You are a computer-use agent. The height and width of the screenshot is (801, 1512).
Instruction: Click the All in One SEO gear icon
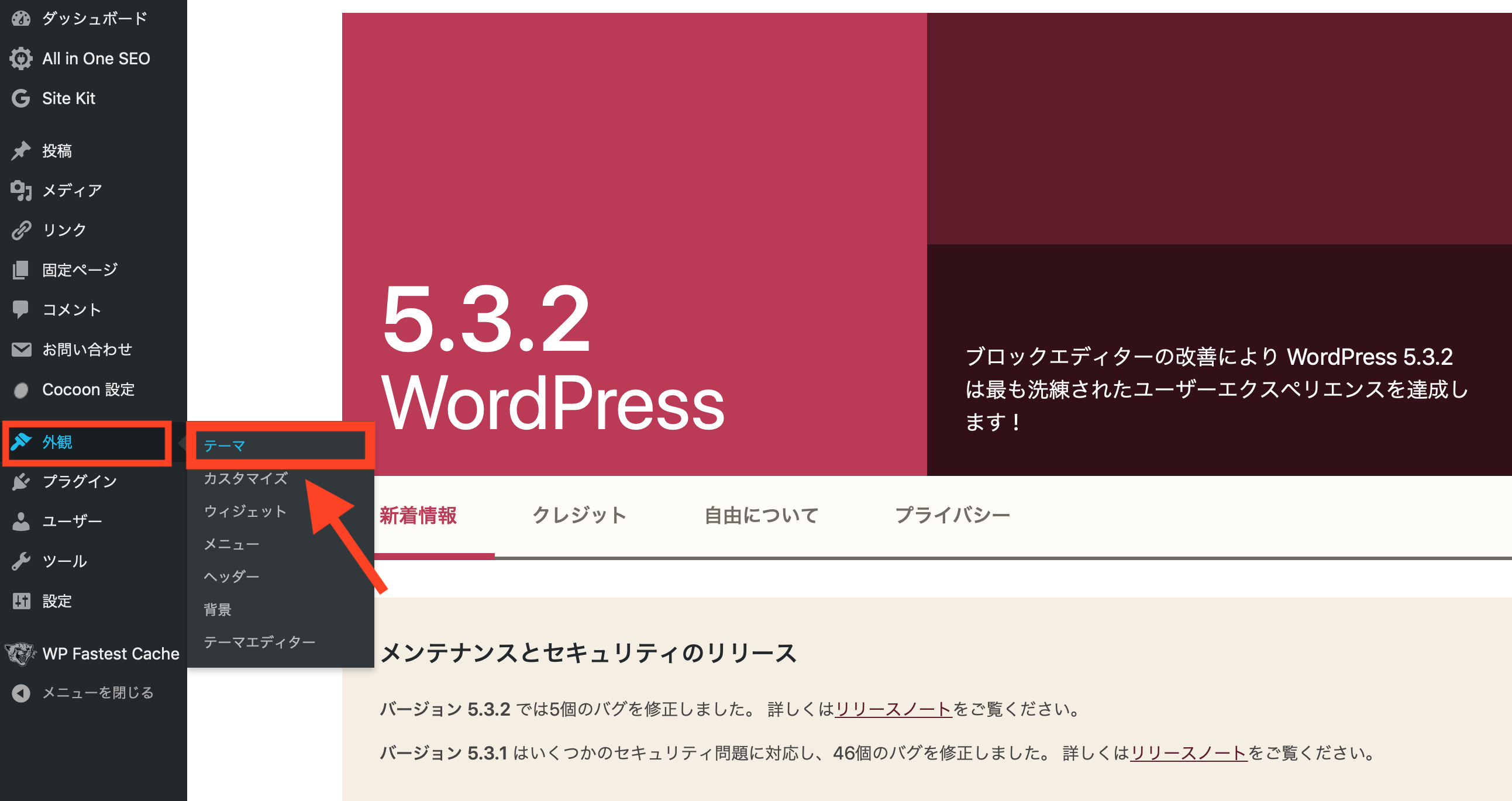pos(21,58)
